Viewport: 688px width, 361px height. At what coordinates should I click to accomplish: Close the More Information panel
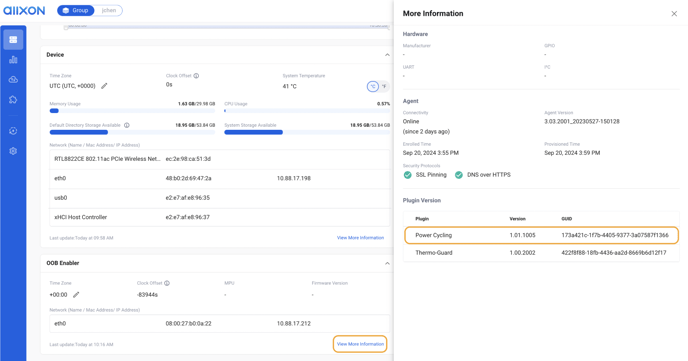(x=674, y=14)
